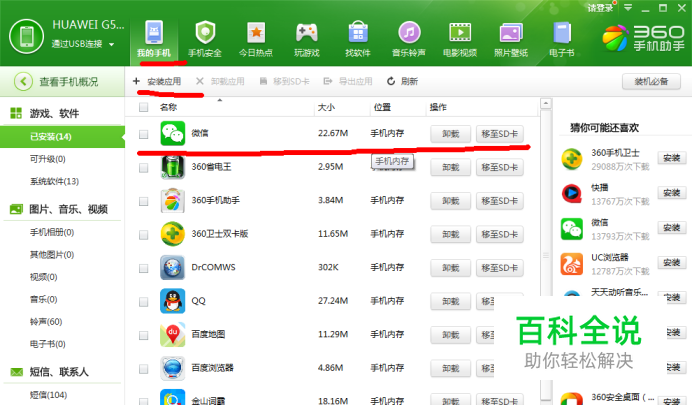Check the box for 360省电王
692x405 pixels.
pos(143,168)
